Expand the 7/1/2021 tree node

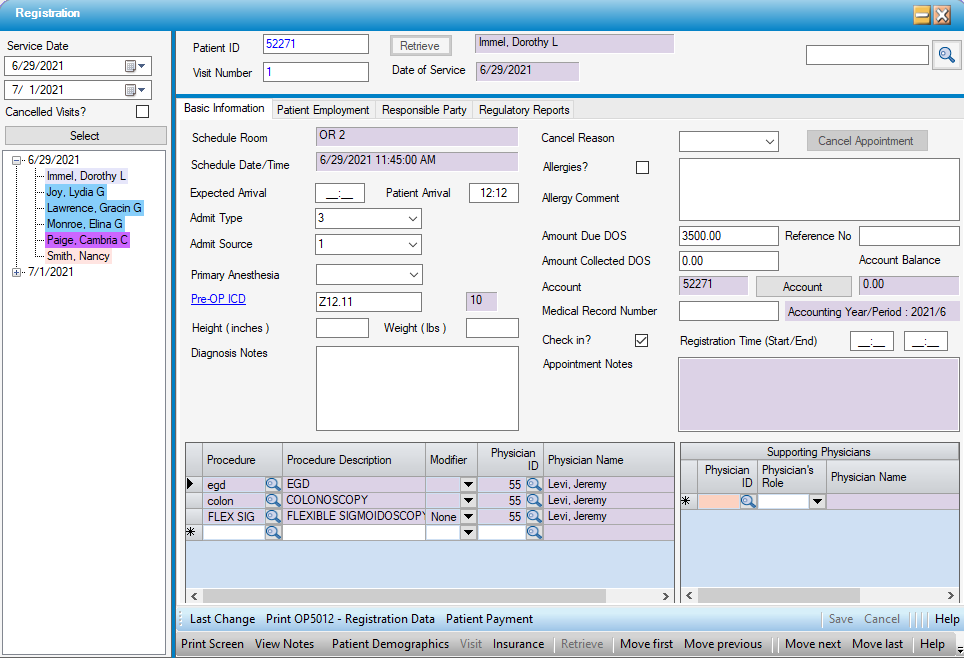point(17,272)
